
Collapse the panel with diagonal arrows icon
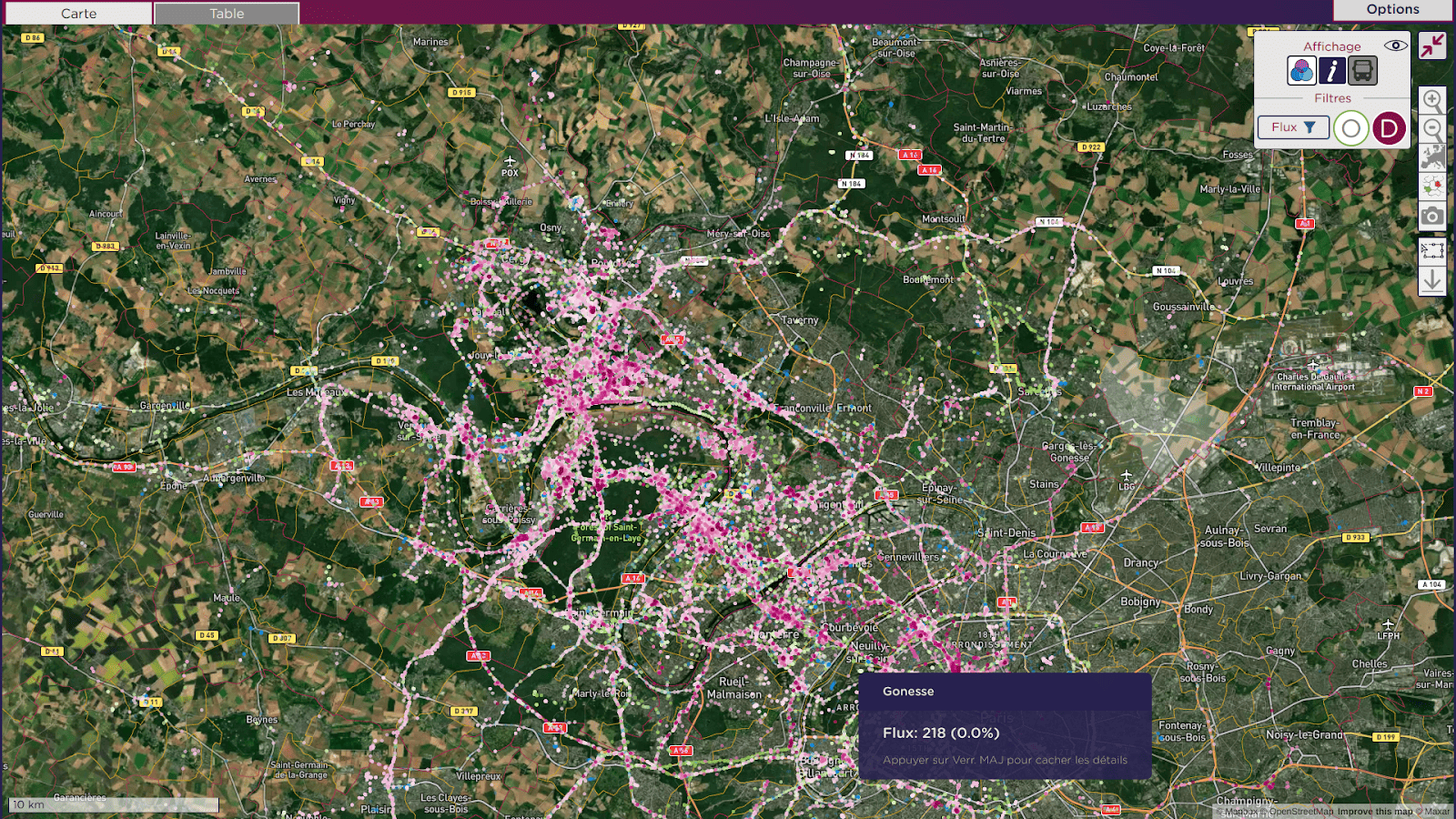click(x=1433, y=46)
